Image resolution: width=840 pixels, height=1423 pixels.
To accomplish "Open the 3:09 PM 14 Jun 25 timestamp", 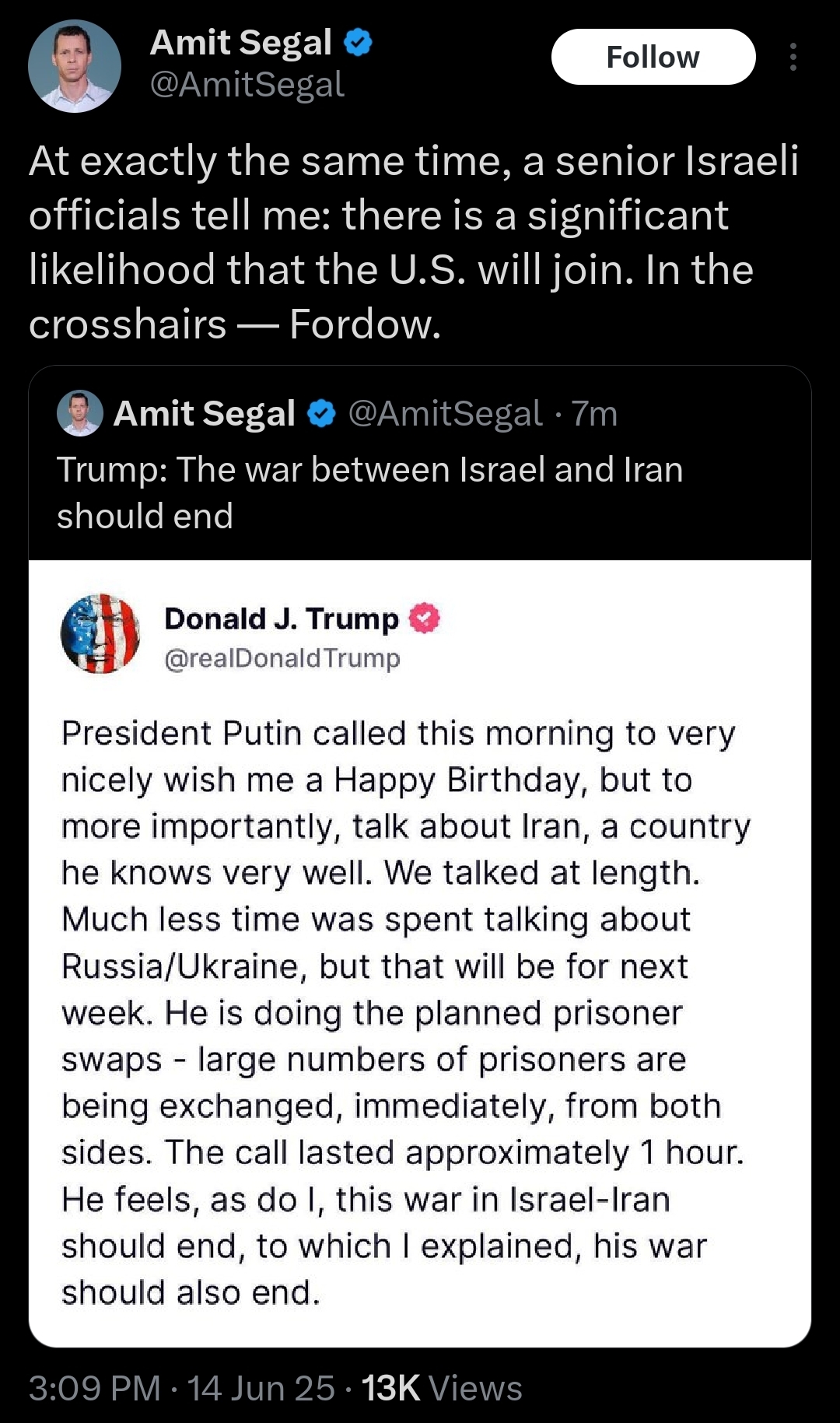I will [x=182, y=1389].
